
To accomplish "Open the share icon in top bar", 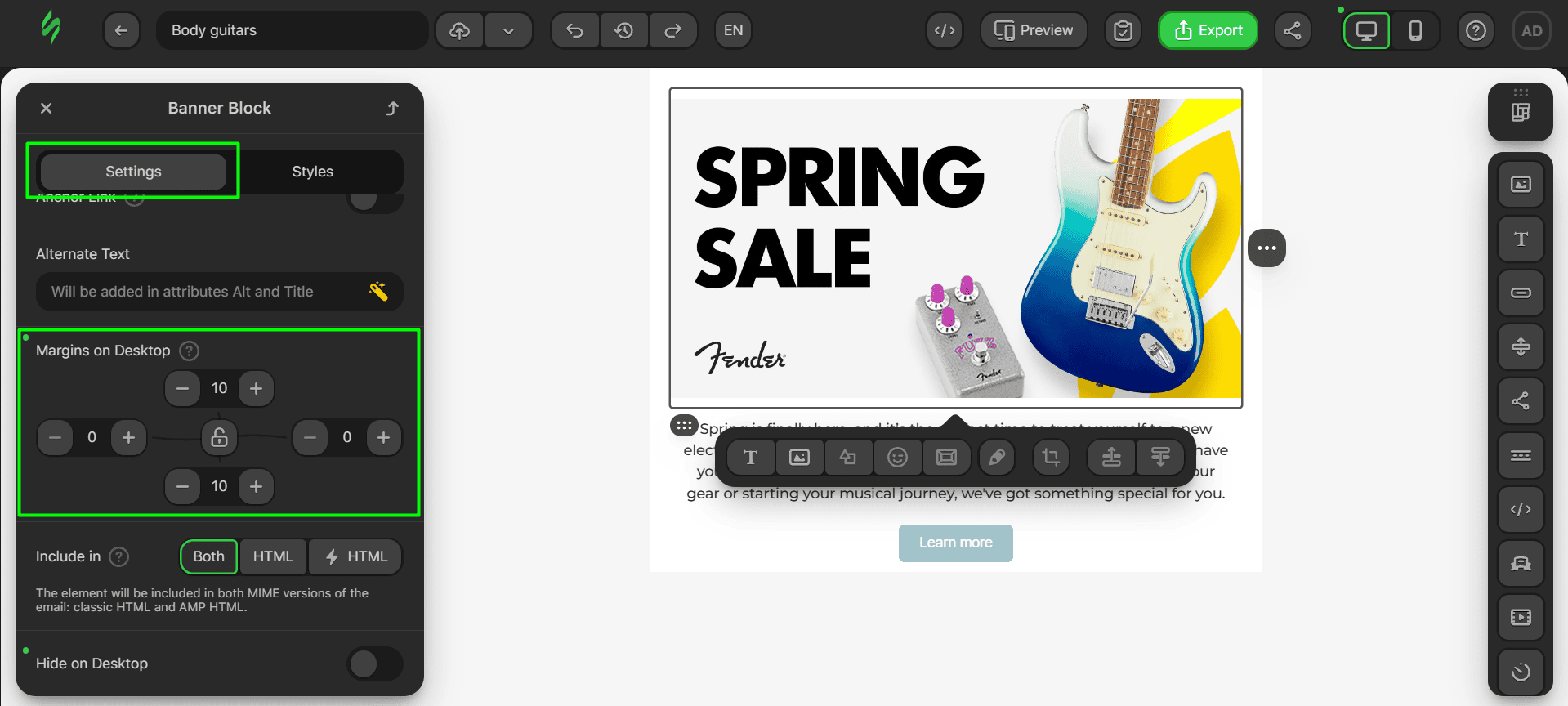I will (1293, 31).
